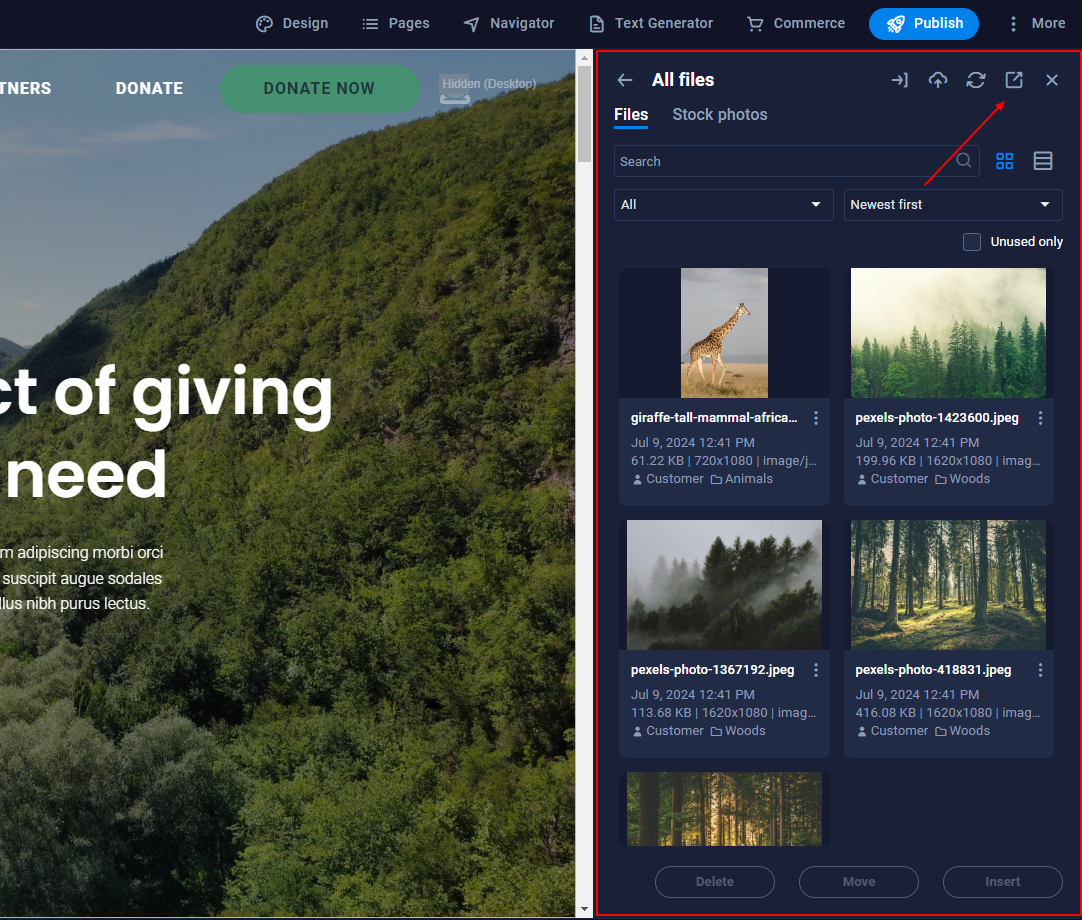Click the DONATE nav link
Viewport: 1082px width, 920px height.
pyautogui.click(x=149, y=88)
